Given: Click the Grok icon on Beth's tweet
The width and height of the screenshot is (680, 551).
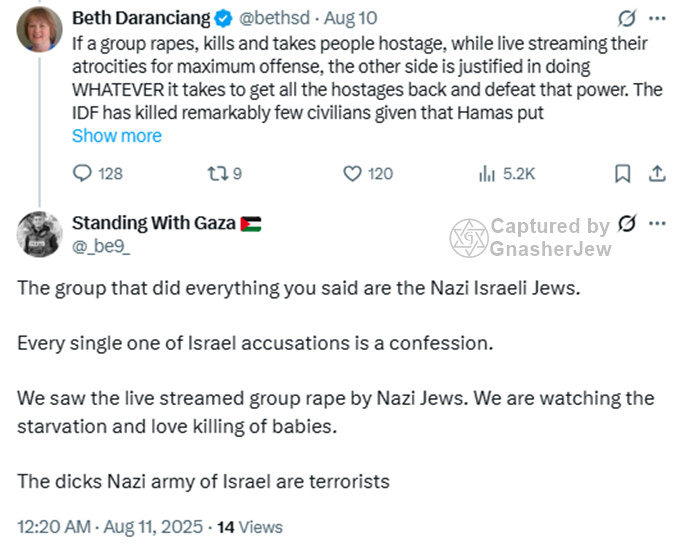Looking at the screenshot, I should pyautogui.click(x=627, y=18).
